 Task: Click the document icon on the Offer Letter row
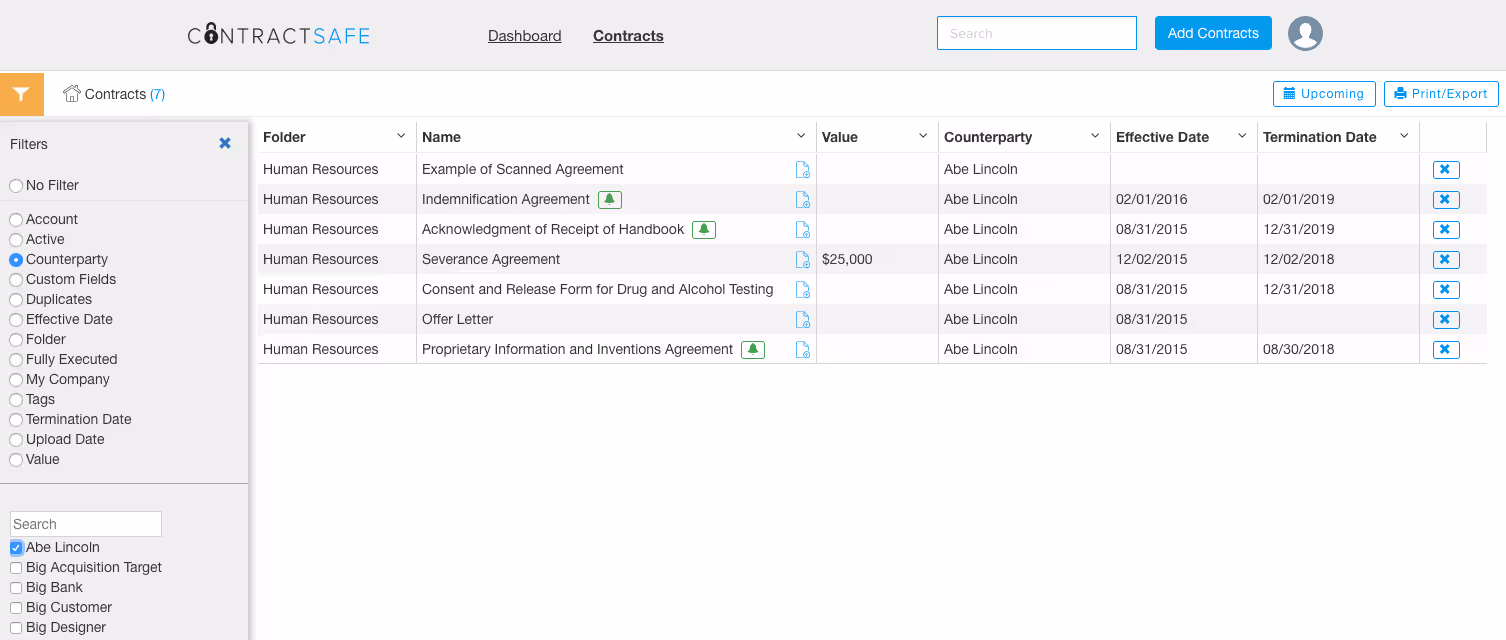(x=803, y=319)
